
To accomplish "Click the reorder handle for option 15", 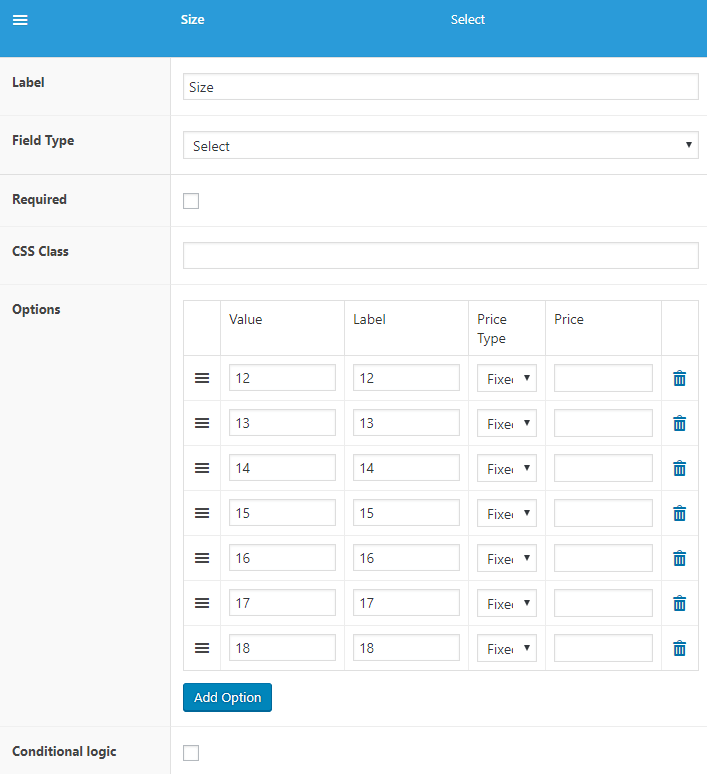I will point(202,513).
